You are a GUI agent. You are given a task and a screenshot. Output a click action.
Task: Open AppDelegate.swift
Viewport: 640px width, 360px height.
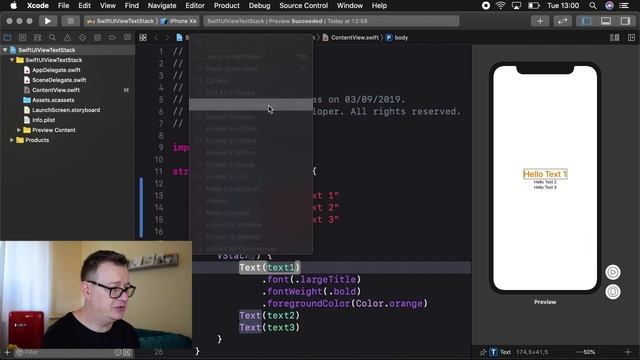click(x=56, y=70)
